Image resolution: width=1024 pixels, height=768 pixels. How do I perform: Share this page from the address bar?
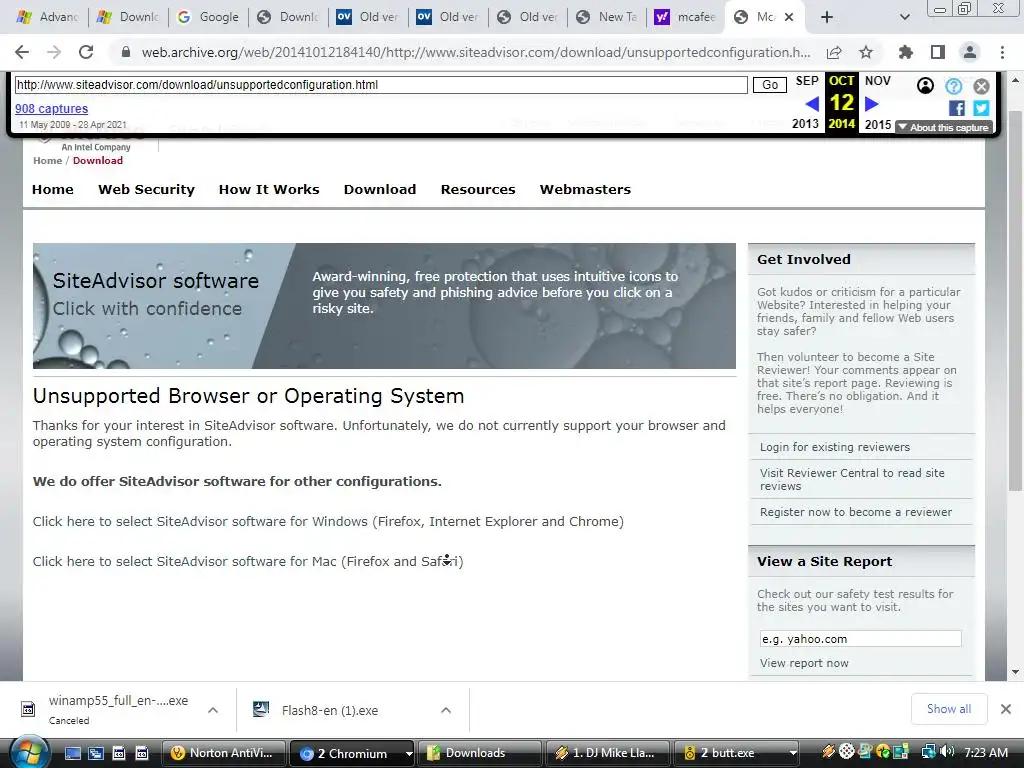coord(833,52)
